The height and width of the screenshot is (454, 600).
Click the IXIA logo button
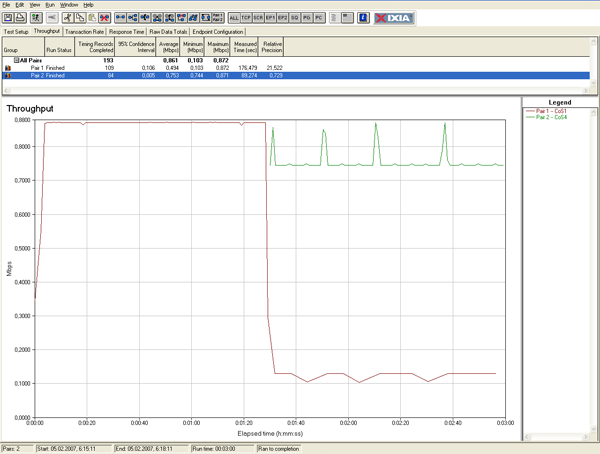click(394, 18)
